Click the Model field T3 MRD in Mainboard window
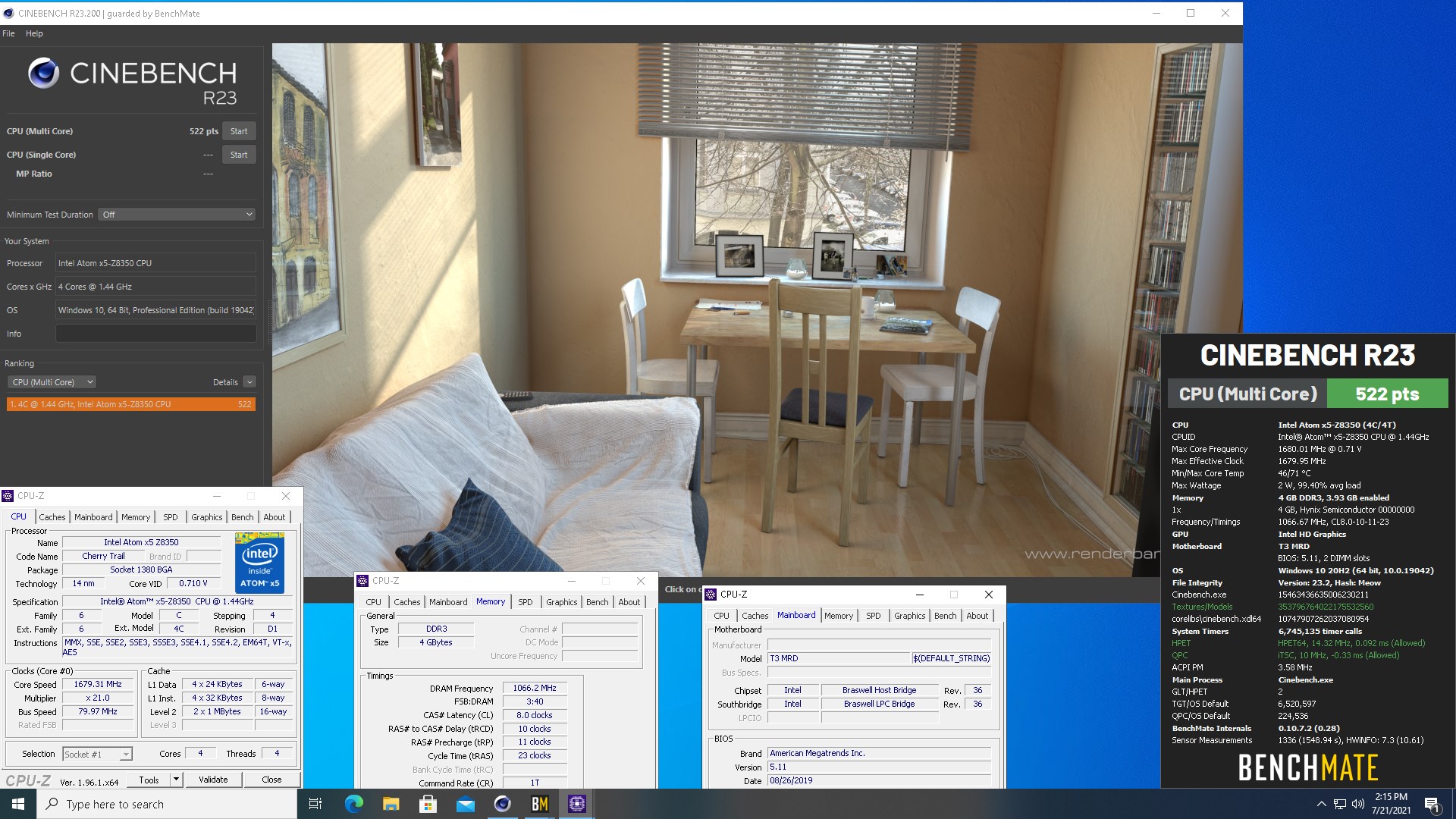Screen dimensions: 1456x819 pos(838,658)
